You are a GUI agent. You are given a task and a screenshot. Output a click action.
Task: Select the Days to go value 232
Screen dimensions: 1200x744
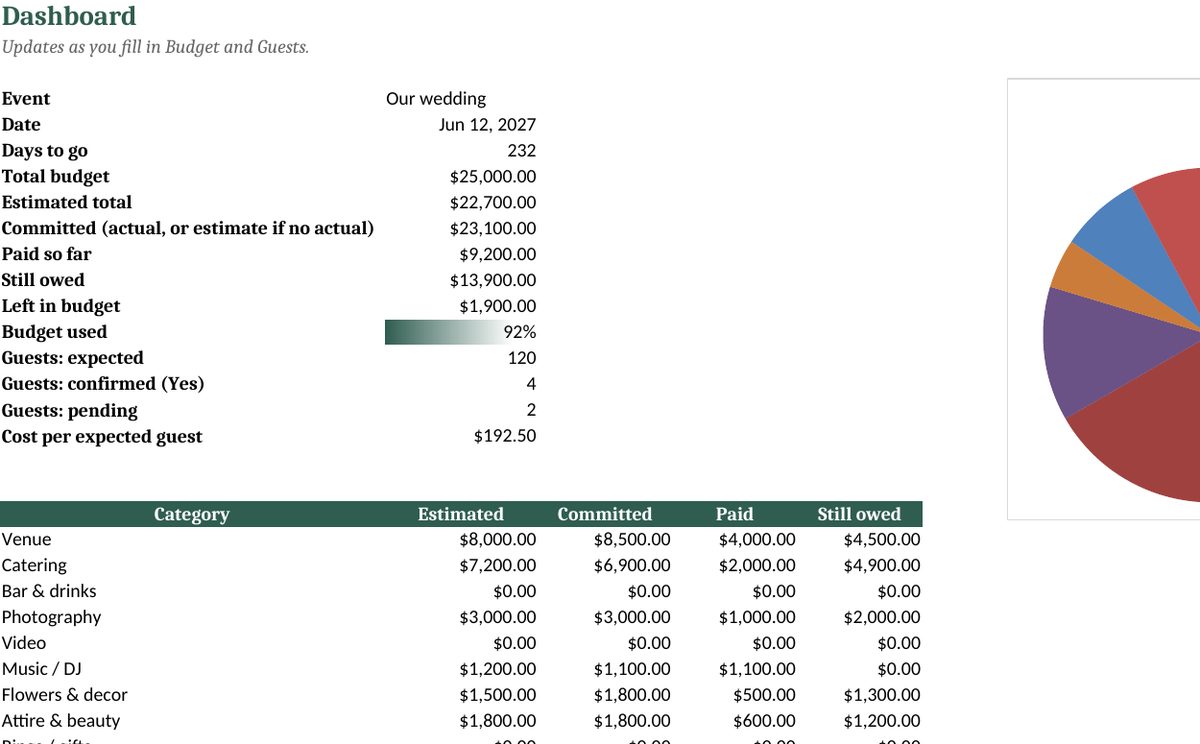521,151
